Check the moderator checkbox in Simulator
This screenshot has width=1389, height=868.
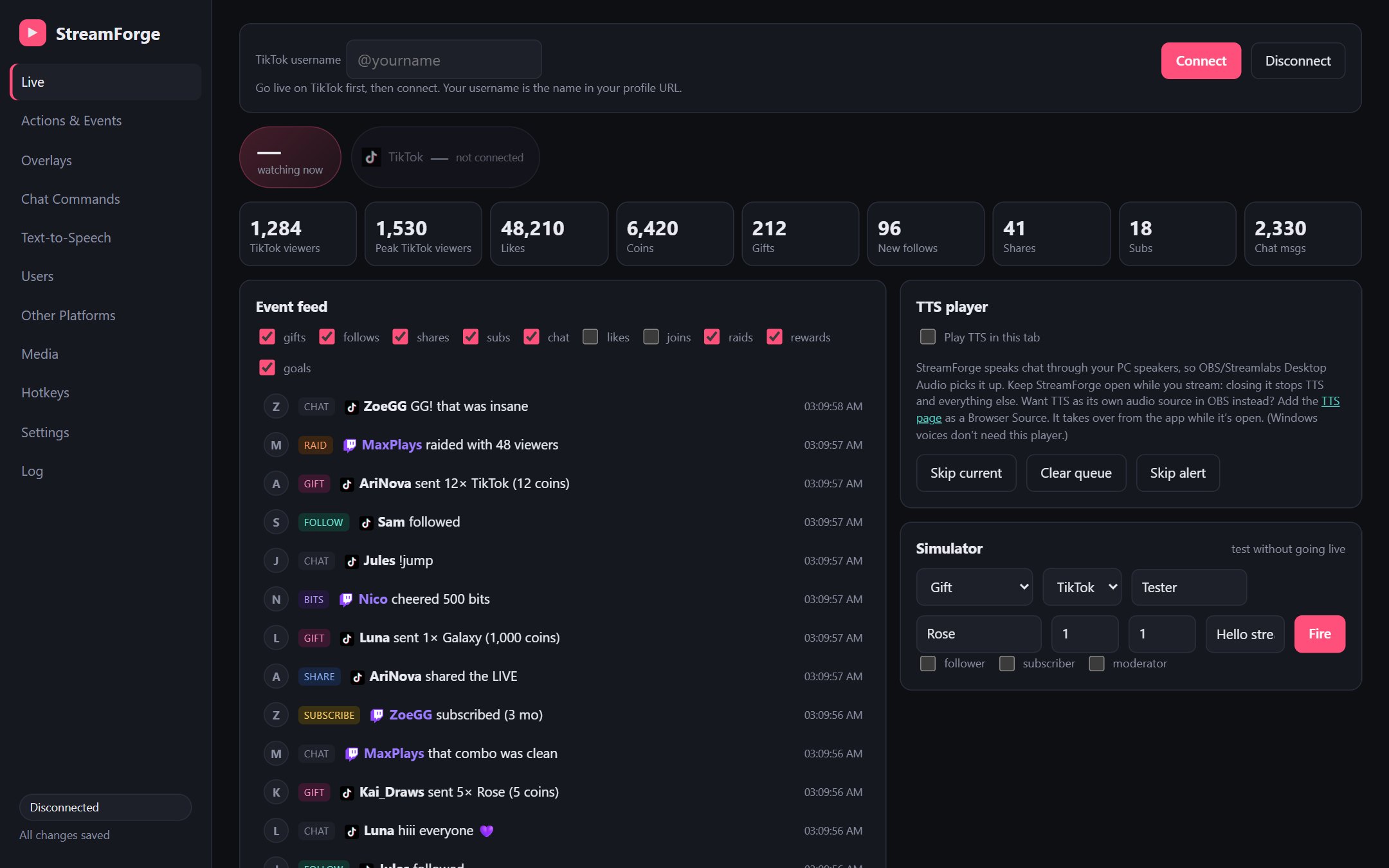(1097, 664)
